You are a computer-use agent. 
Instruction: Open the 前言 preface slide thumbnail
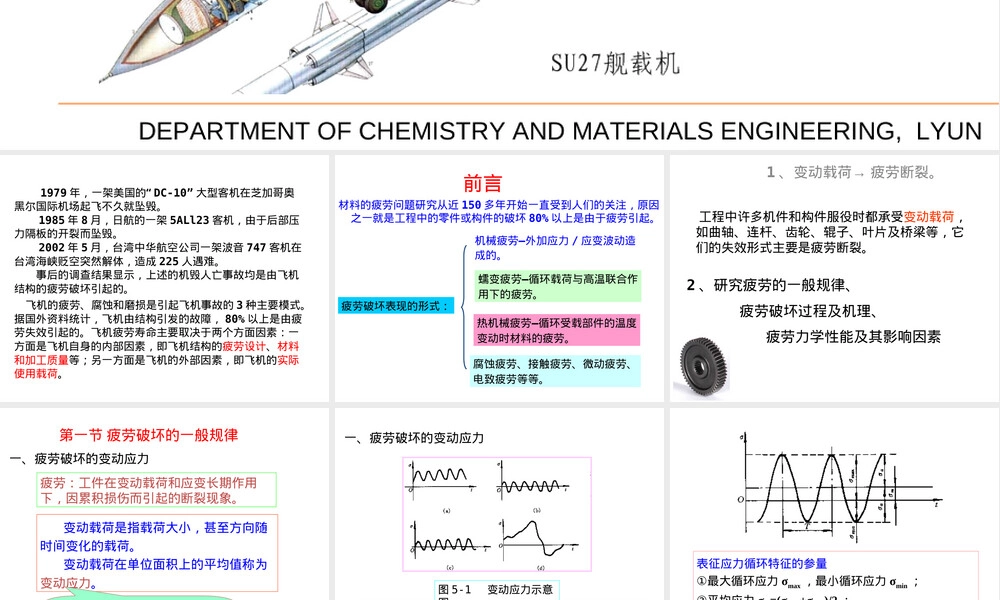pos(499,279)
